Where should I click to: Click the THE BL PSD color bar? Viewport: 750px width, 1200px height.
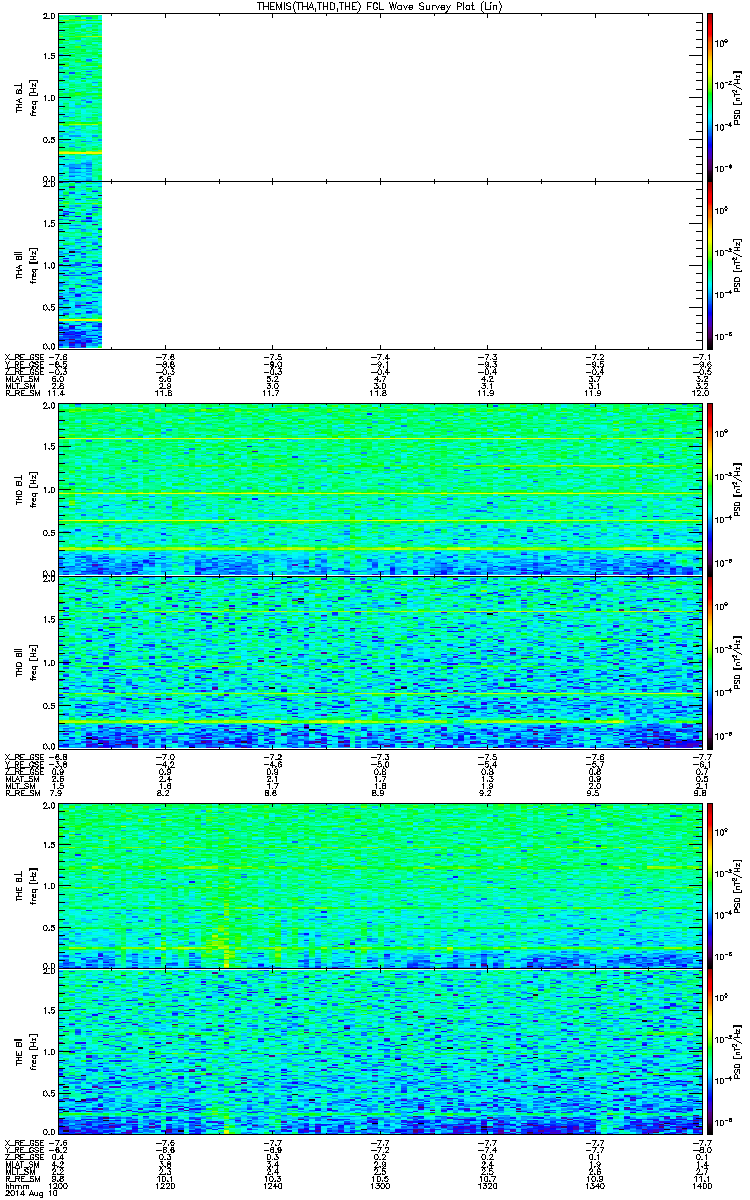(x=709, y=885)
